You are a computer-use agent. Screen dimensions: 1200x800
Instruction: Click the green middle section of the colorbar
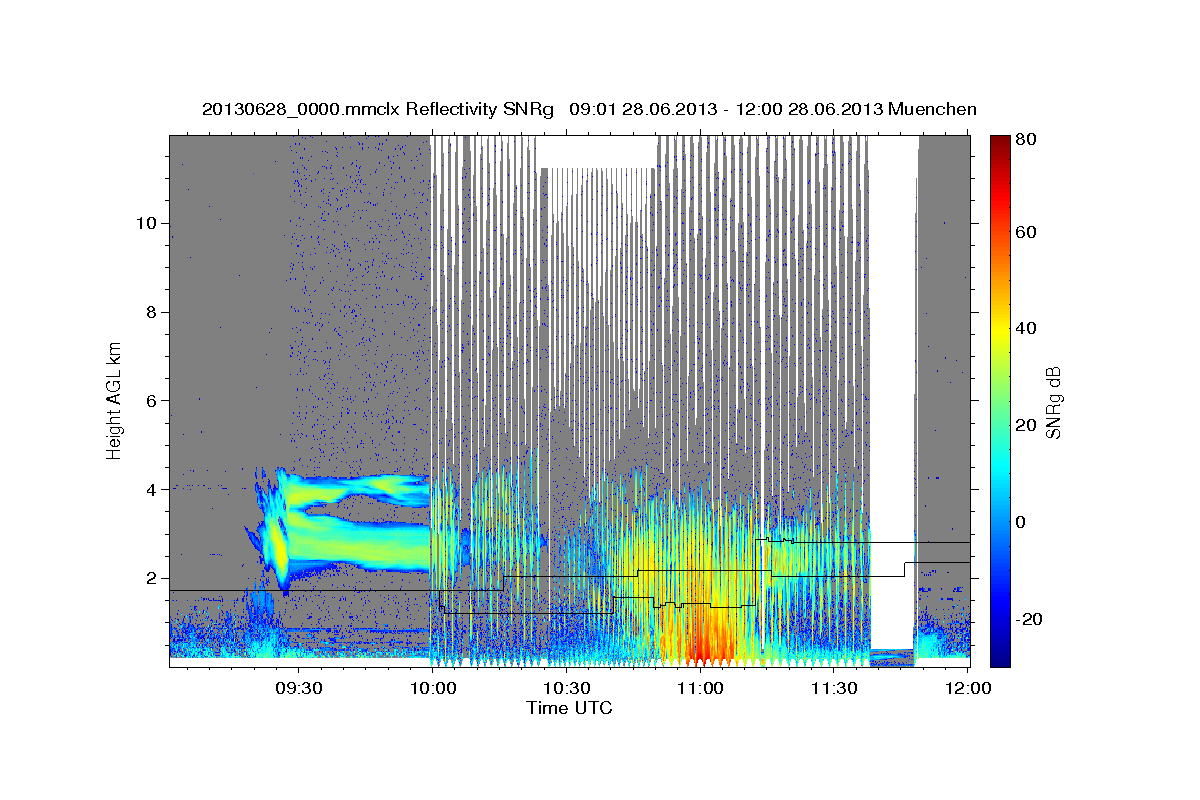pos(999,400)
